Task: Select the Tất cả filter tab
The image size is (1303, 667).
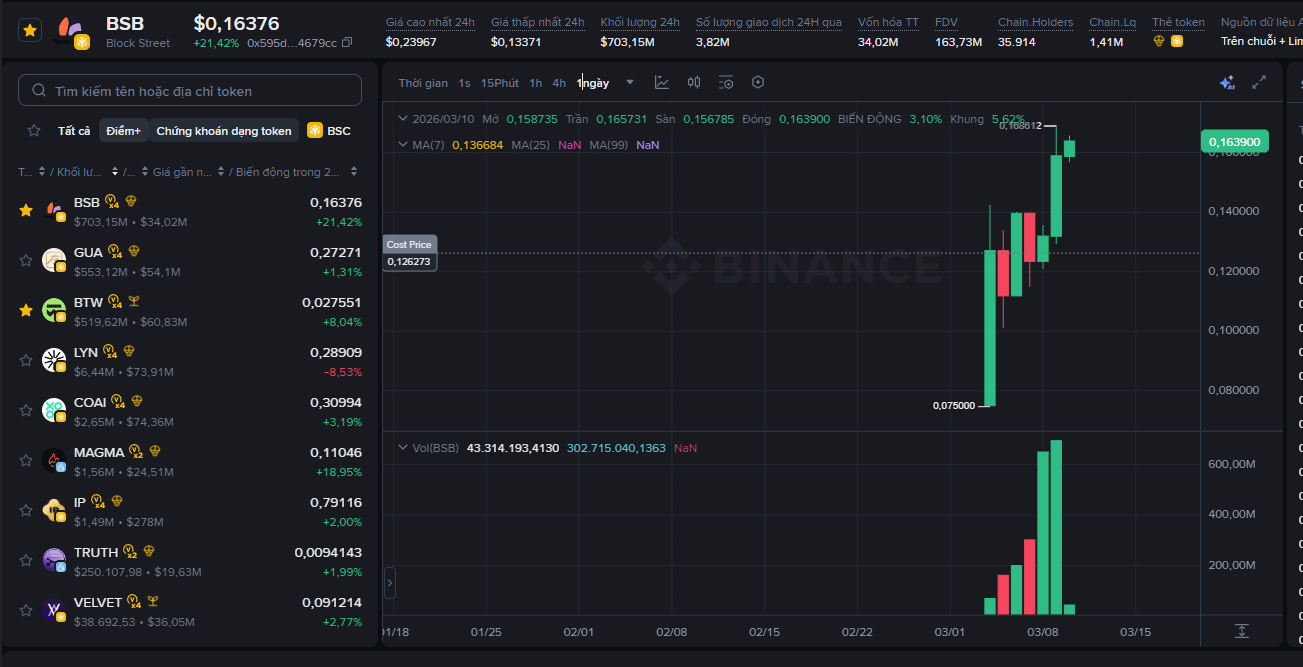Action: point(74,130)
